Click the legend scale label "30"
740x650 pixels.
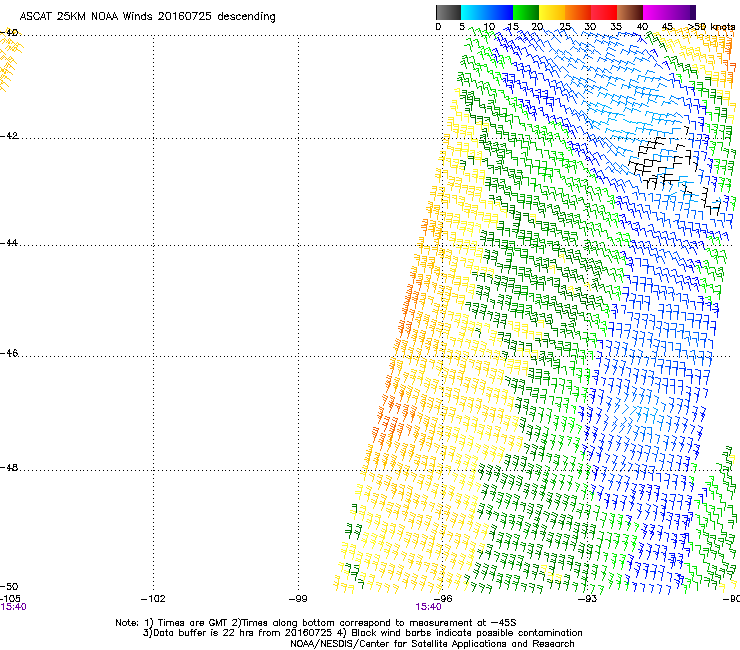click(x=590, y=27)
